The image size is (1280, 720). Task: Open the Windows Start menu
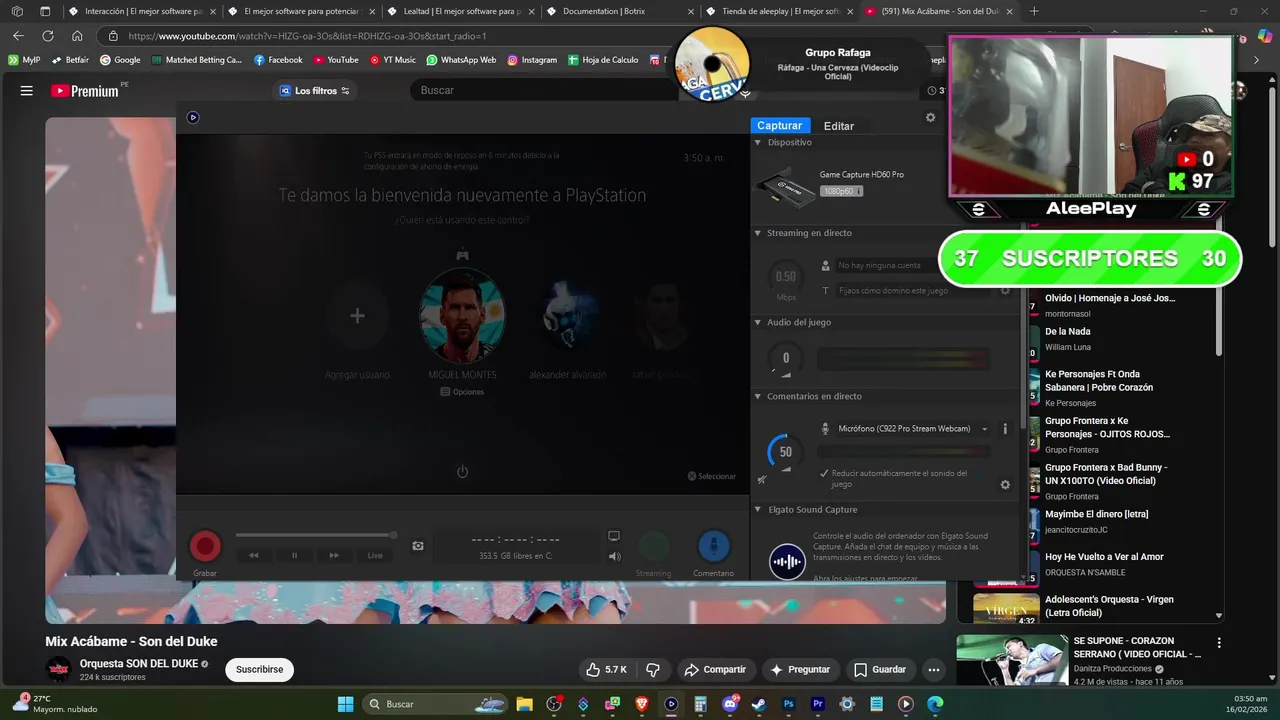point(345,704)
